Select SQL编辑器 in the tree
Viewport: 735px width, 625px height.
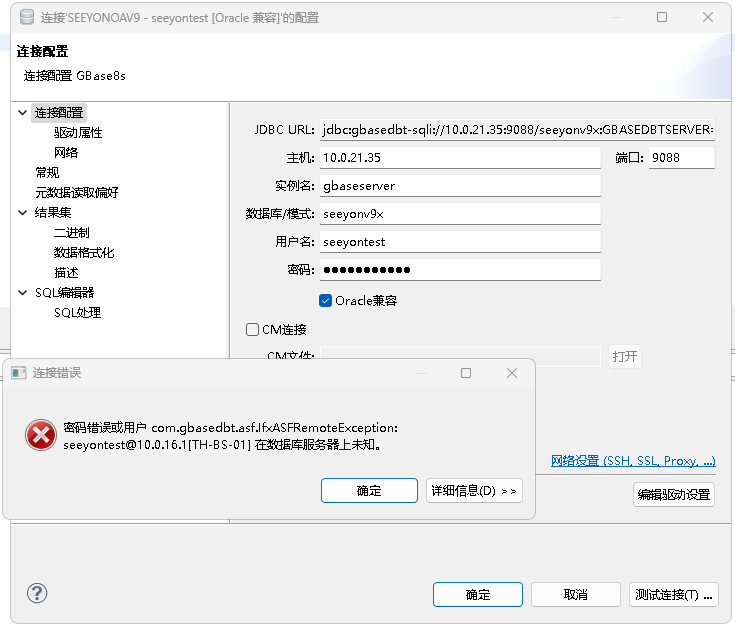pos(65,293)
